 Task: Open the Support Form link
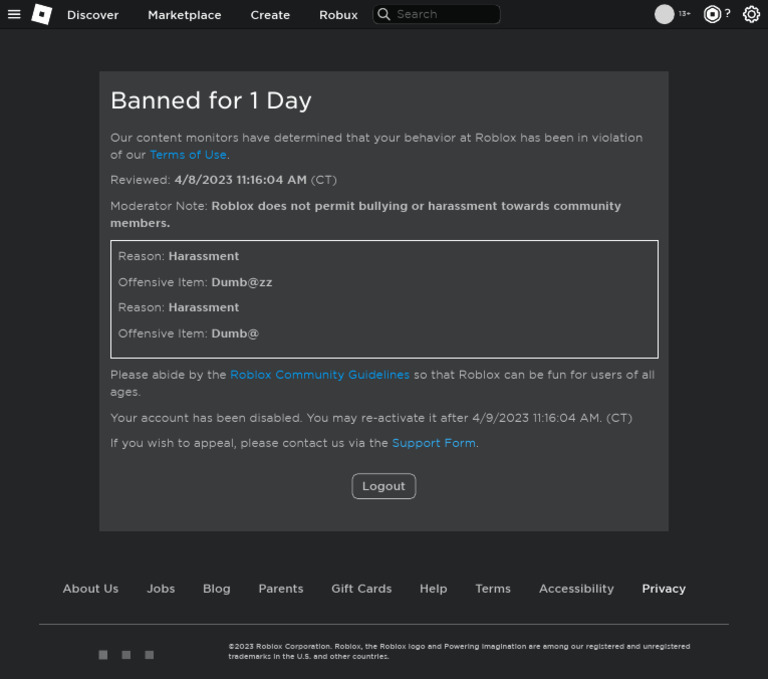click(x=433, y=443)
